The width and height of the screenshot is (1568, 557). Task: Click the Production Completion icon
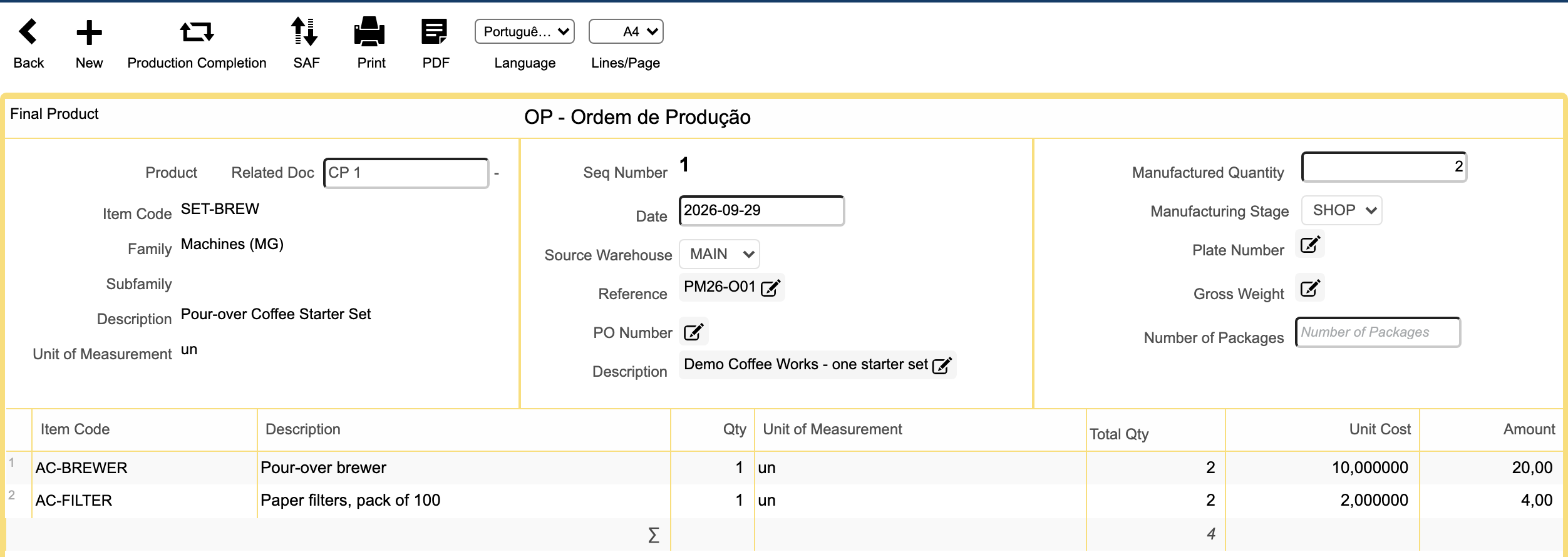[197, 31]
